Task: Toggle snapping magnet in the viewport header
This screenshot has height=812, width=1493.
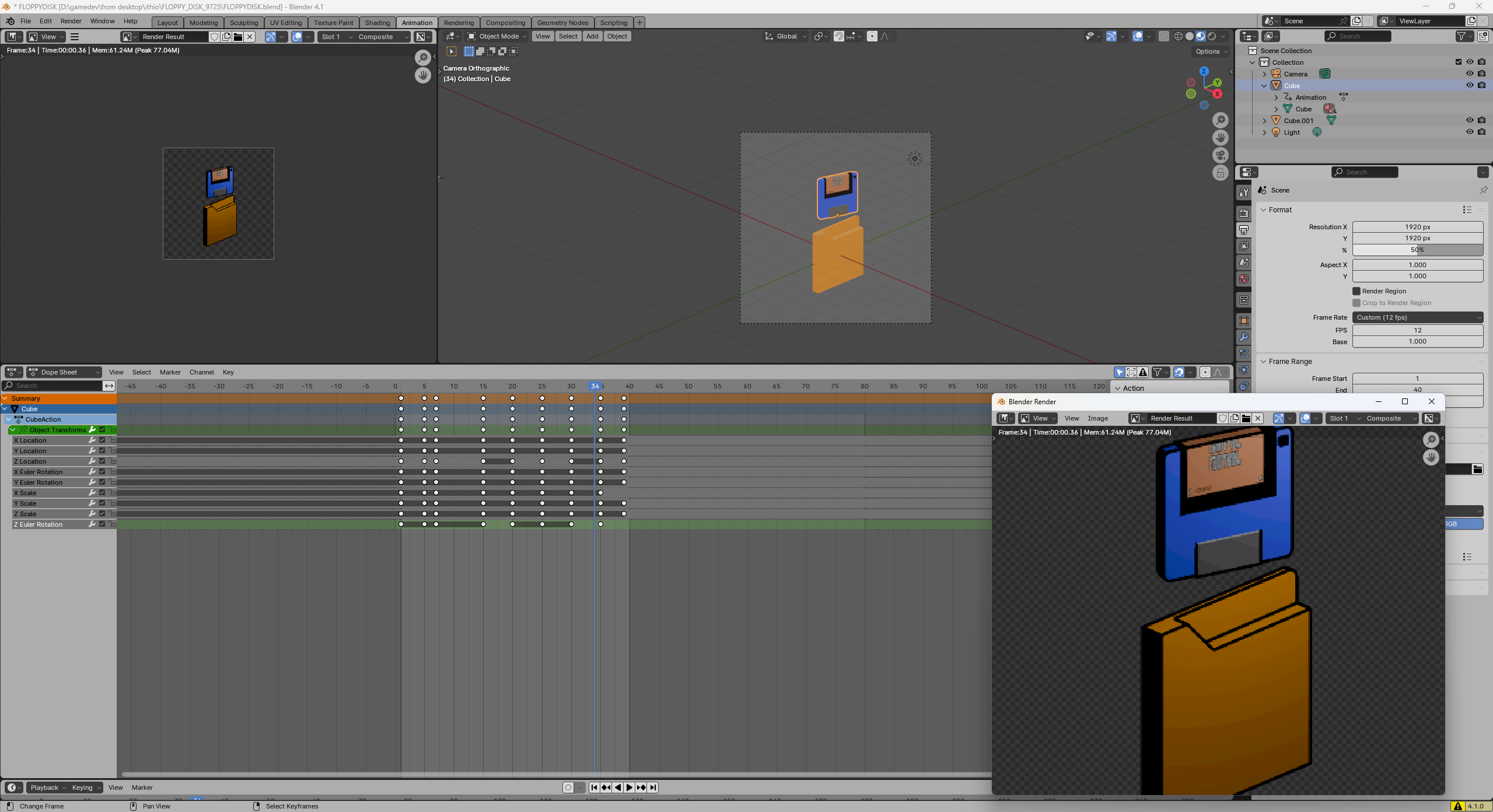Action: coord(838,36)
